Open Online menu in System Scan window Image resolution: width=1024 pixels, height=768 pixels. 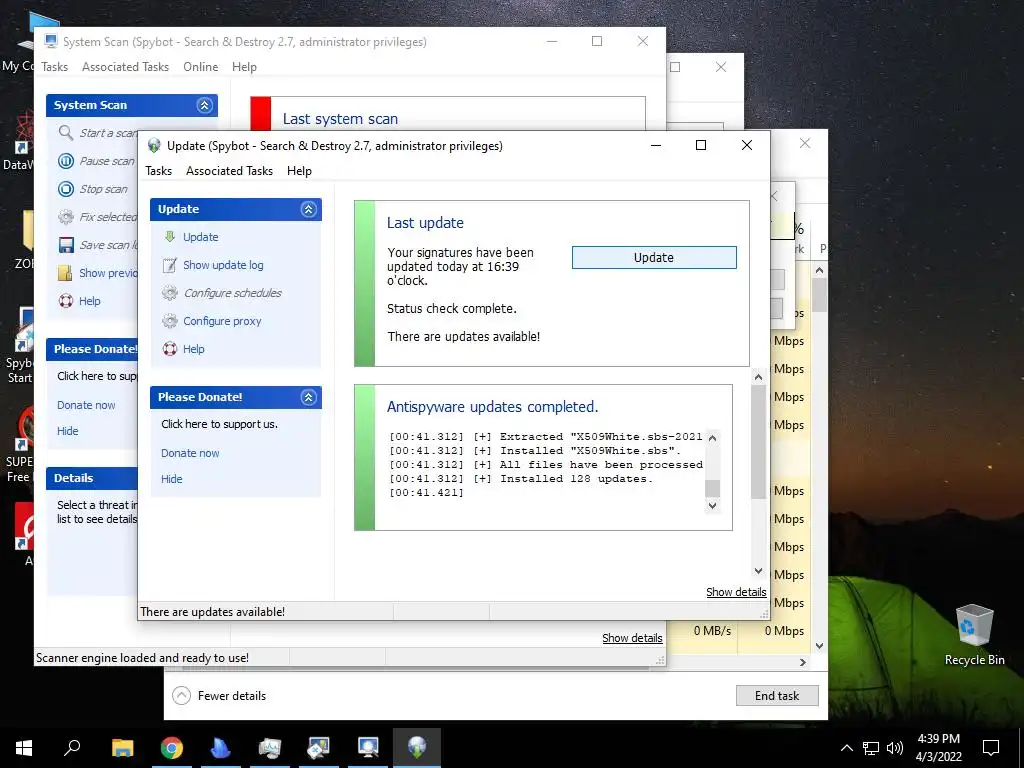pos(200,67)
